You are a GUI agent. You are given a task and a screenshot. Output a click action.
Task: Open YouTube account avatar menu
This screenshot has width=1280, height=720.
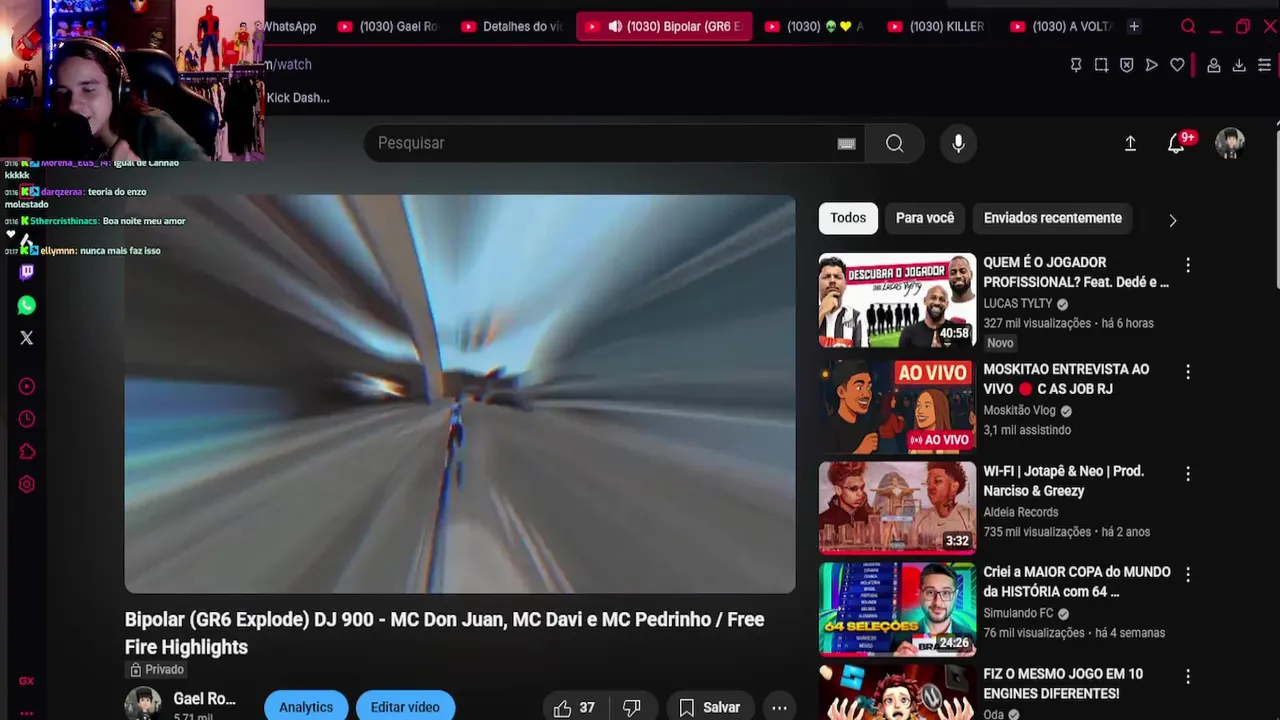coord(1230,143)
